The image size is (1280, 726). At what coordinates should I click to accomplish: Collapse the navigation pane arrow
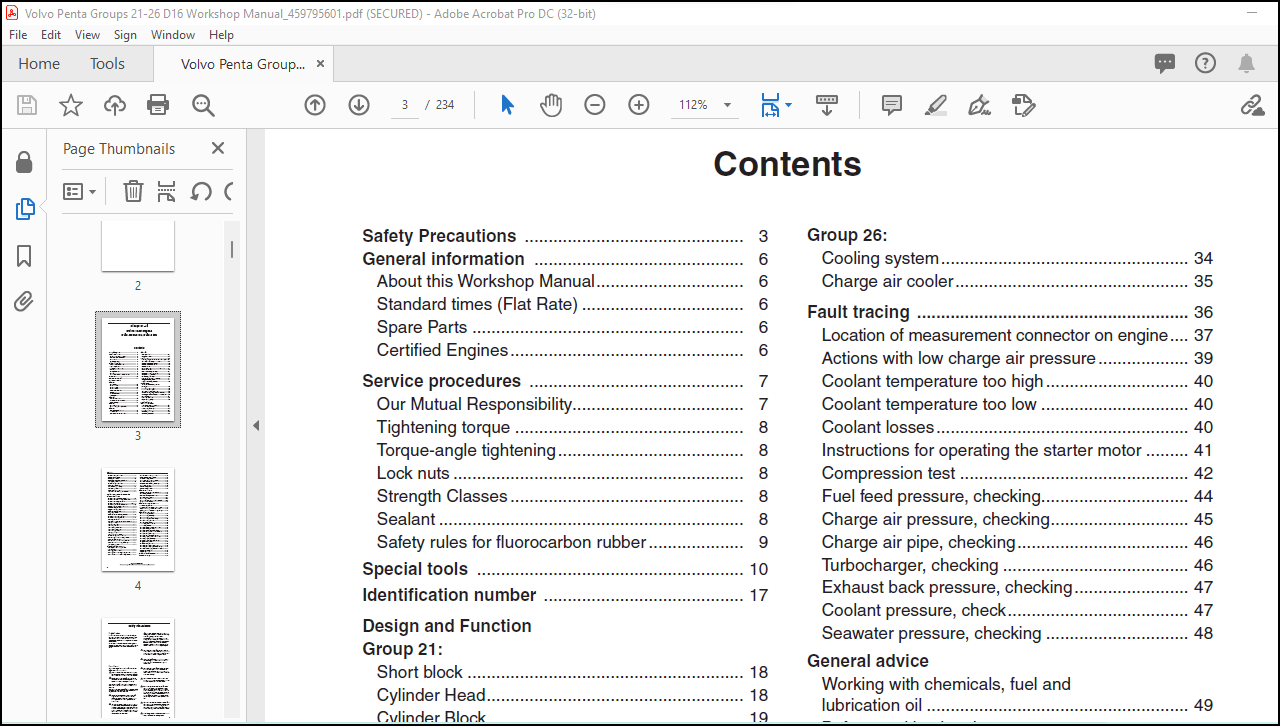(x=255, y=425)
